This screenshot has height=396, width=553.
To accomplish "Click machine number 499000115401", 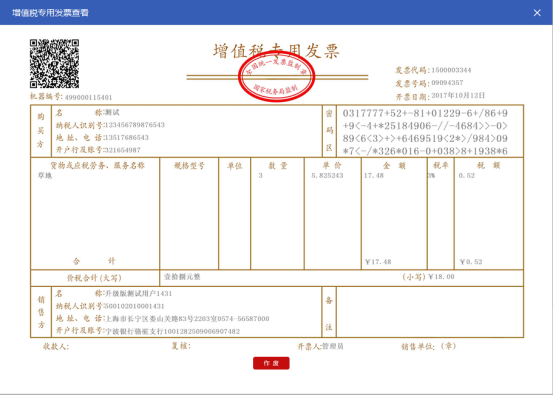I will 89,97.
